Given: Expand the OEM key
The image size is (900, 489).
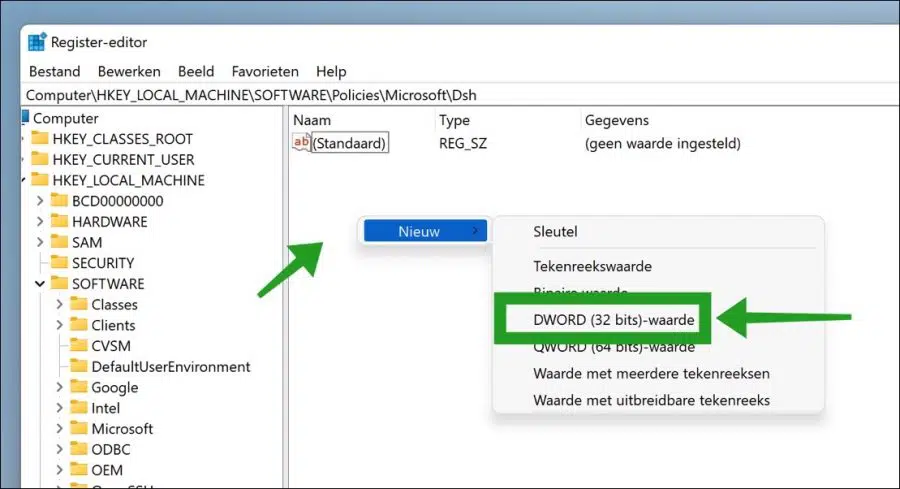Looking at the screenshot, I should tap(59, 469).
